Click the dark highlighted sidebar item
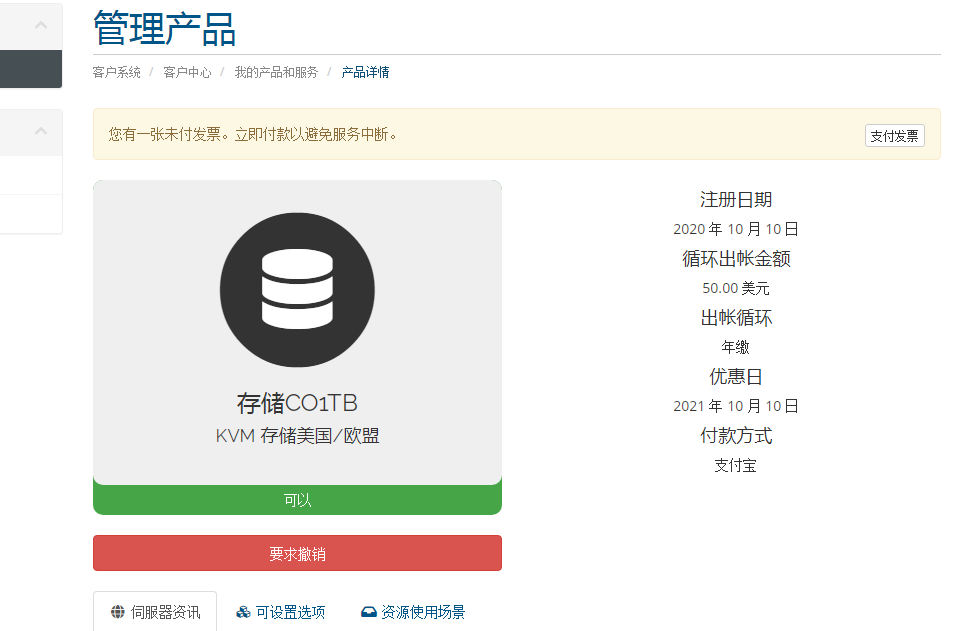 click(x=31, y=69)
